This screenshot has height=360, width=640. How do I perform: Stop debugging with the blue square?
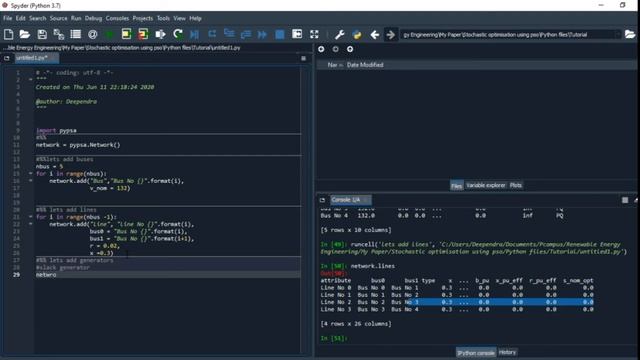tap(280, 35)
